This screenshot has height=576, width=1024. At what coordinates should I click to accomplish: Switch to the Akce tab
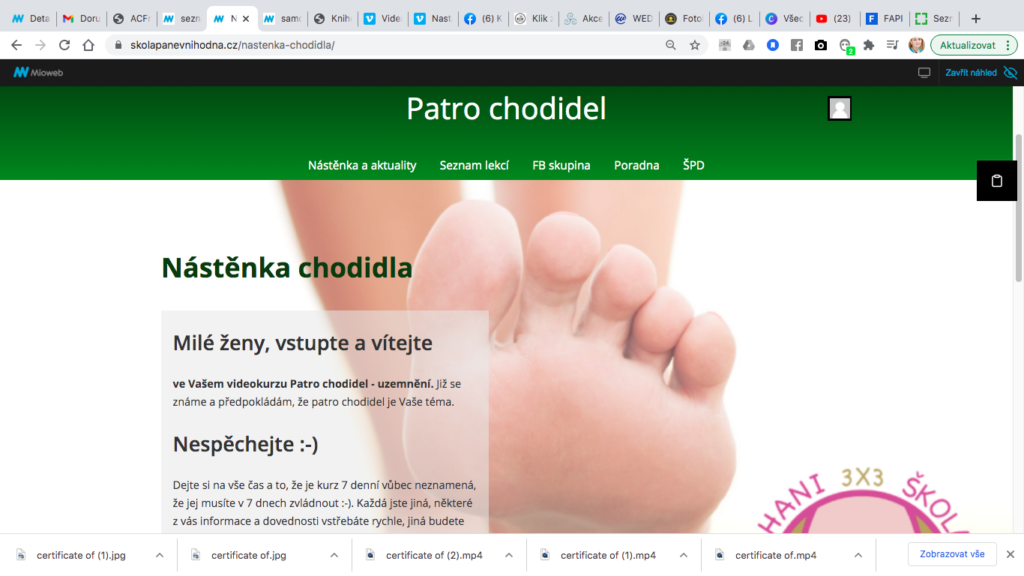click(584, 19)
